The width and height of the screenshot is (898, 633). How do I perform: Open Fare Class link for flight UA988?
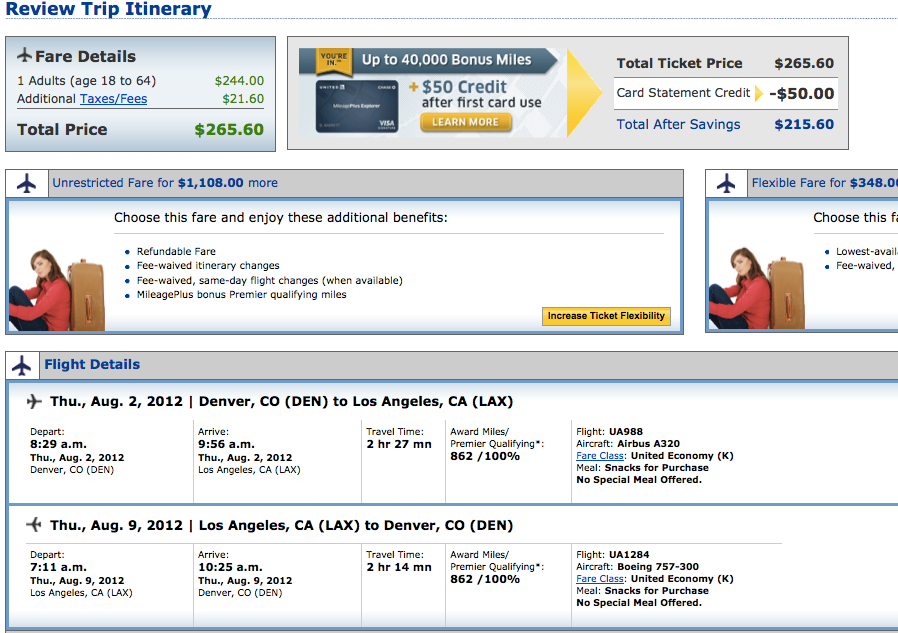click(600, 456)
